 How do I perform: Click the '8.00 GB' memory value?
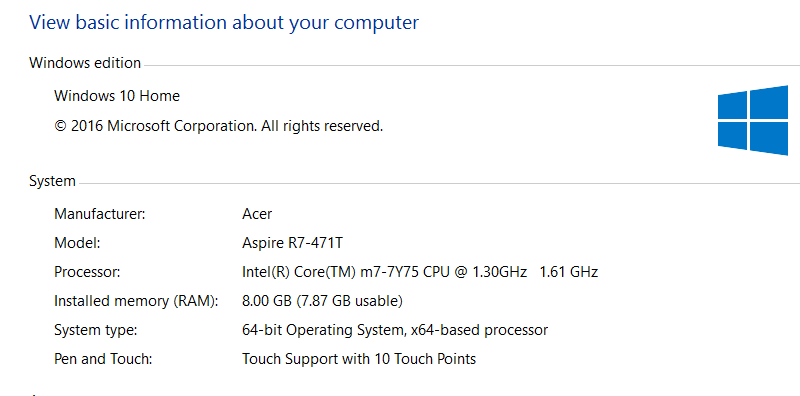tap(267, 301)
